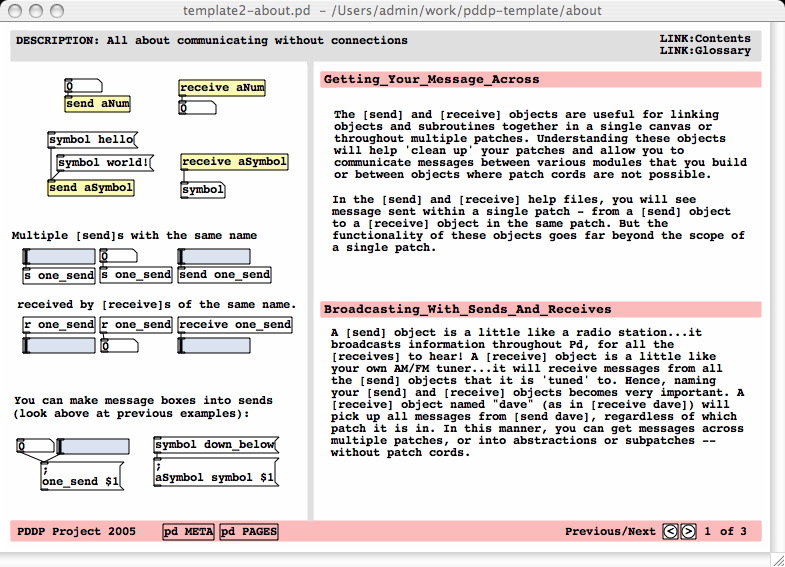Click the previous page arrow button
Screen dimensions: 785x567
(670, 531)
